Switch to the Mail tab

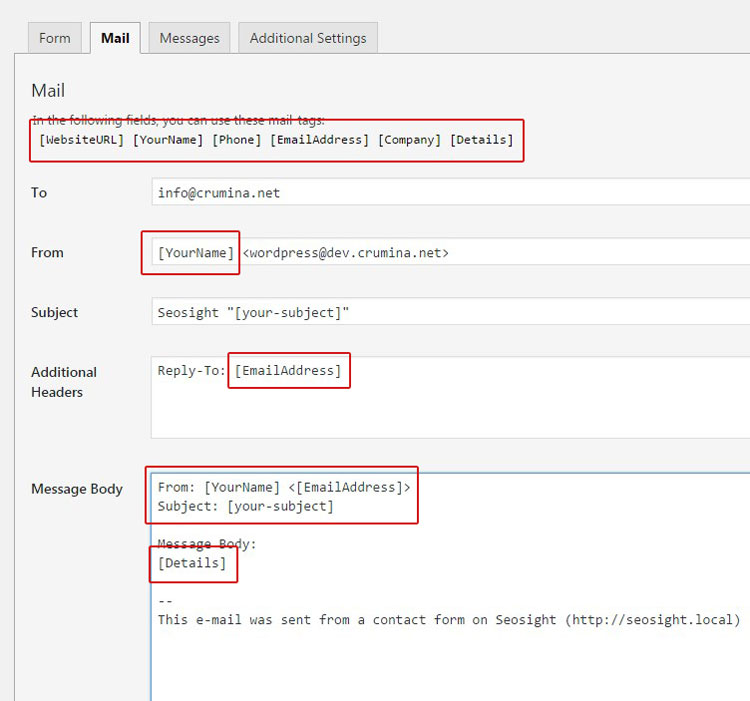(115, 38)
